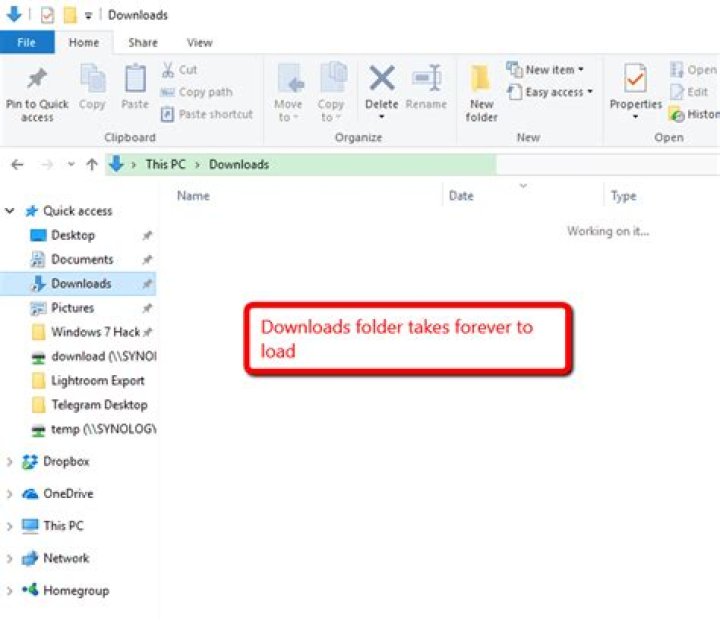Click the Delete icon in Organize group
Image resolution: width=720 pixels, height=621 pixels.
coord(382,78)
